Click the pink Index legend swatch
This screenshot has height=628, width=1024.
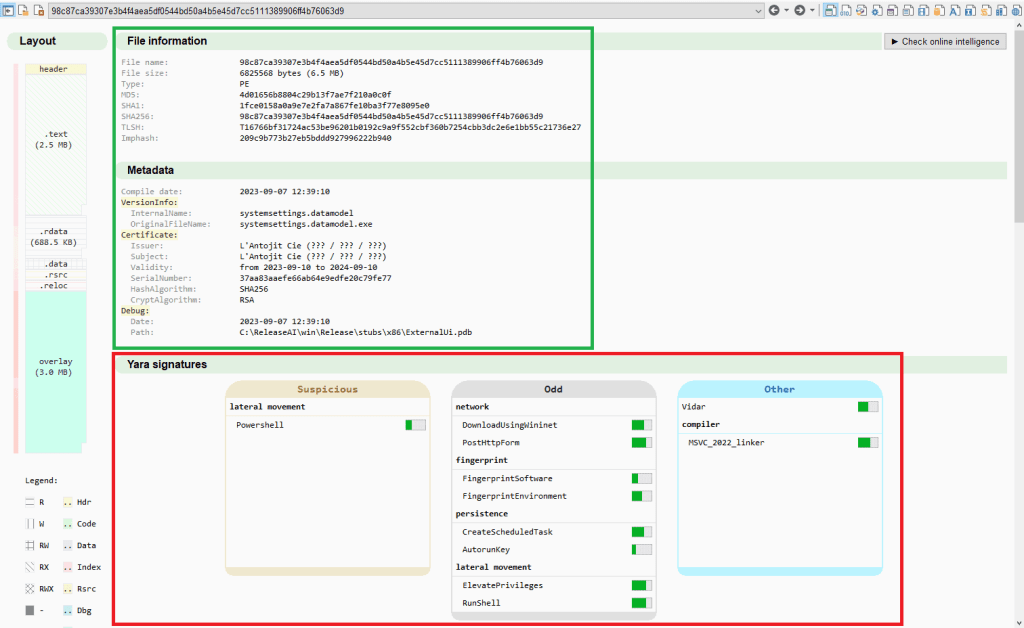click(x=69, y=567)
